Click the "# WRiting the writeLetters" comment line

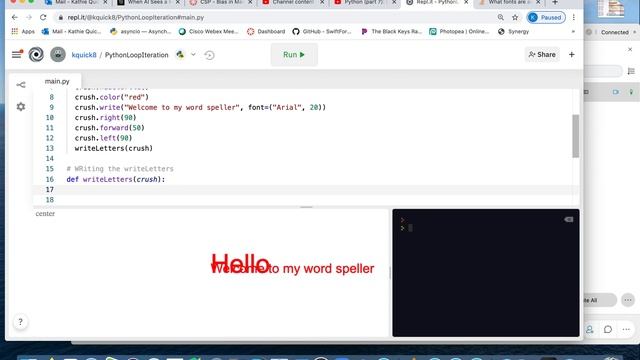tap(120, 169)
